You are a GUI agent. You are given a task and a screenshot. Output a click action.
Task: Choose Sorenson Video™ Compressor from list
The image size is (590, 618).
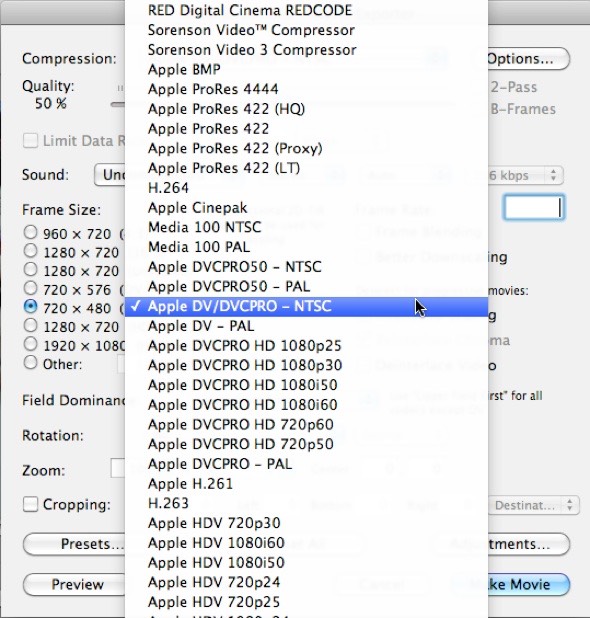306,30
